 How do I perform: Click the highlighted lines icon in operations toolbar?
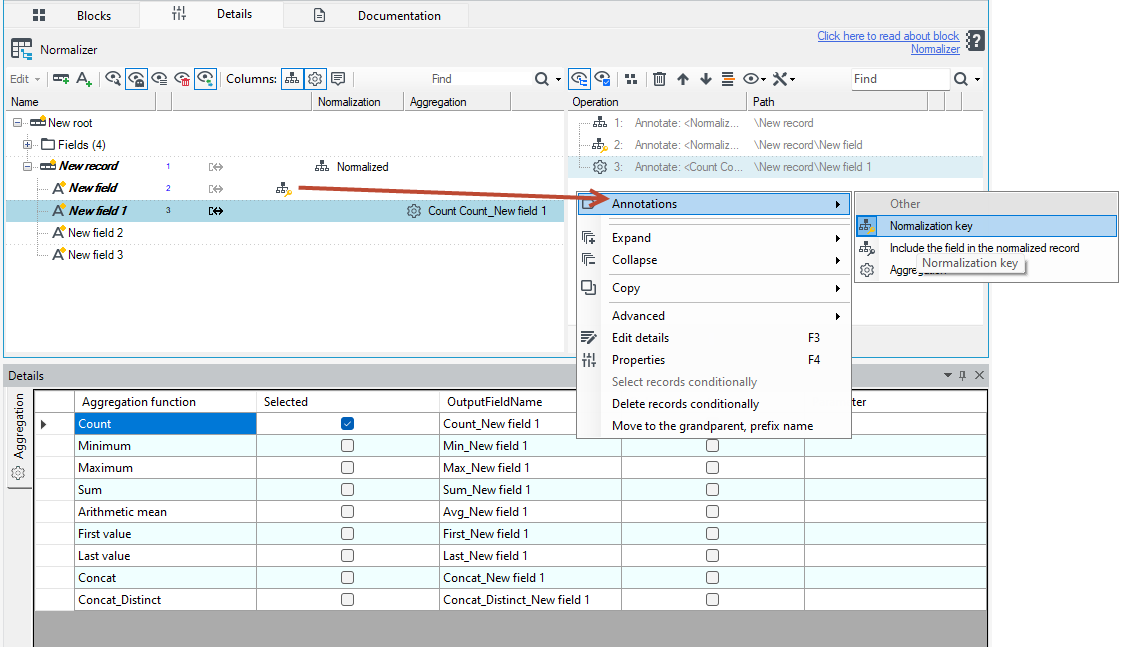[728, 79]
